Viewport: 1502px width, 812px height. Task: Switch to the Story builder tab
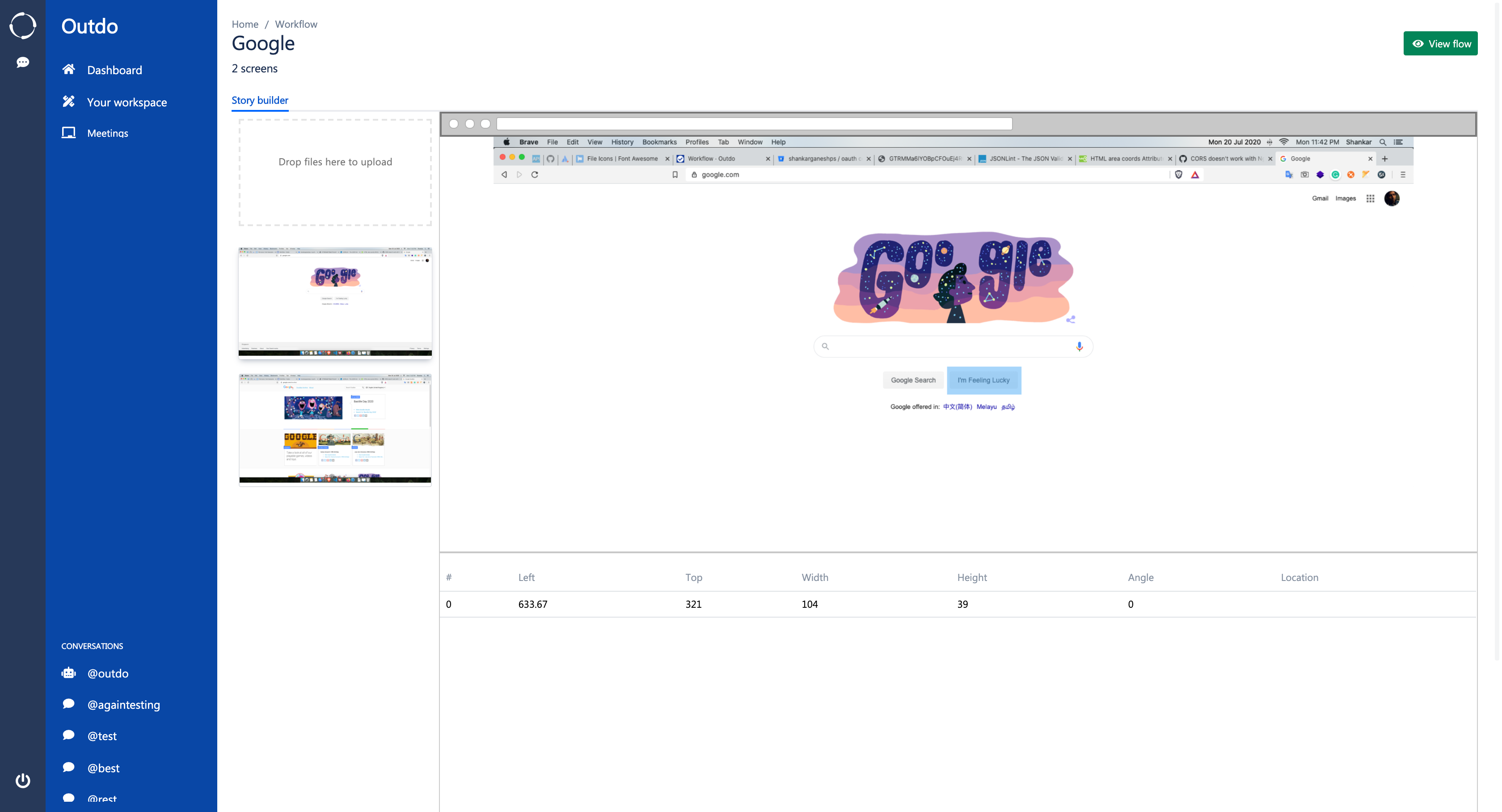(x=259, y=100)
